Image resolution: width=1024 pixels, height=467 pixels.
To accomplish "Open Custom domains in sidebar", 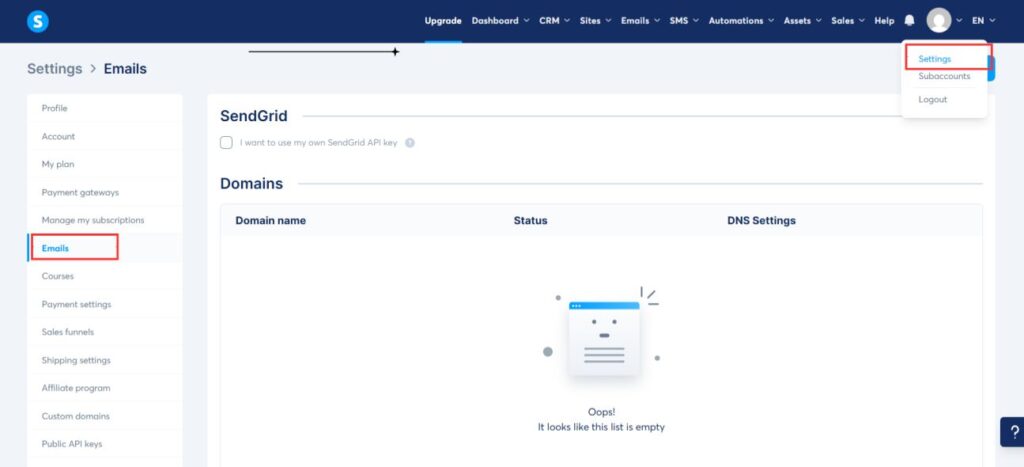I will click(75, 416).
